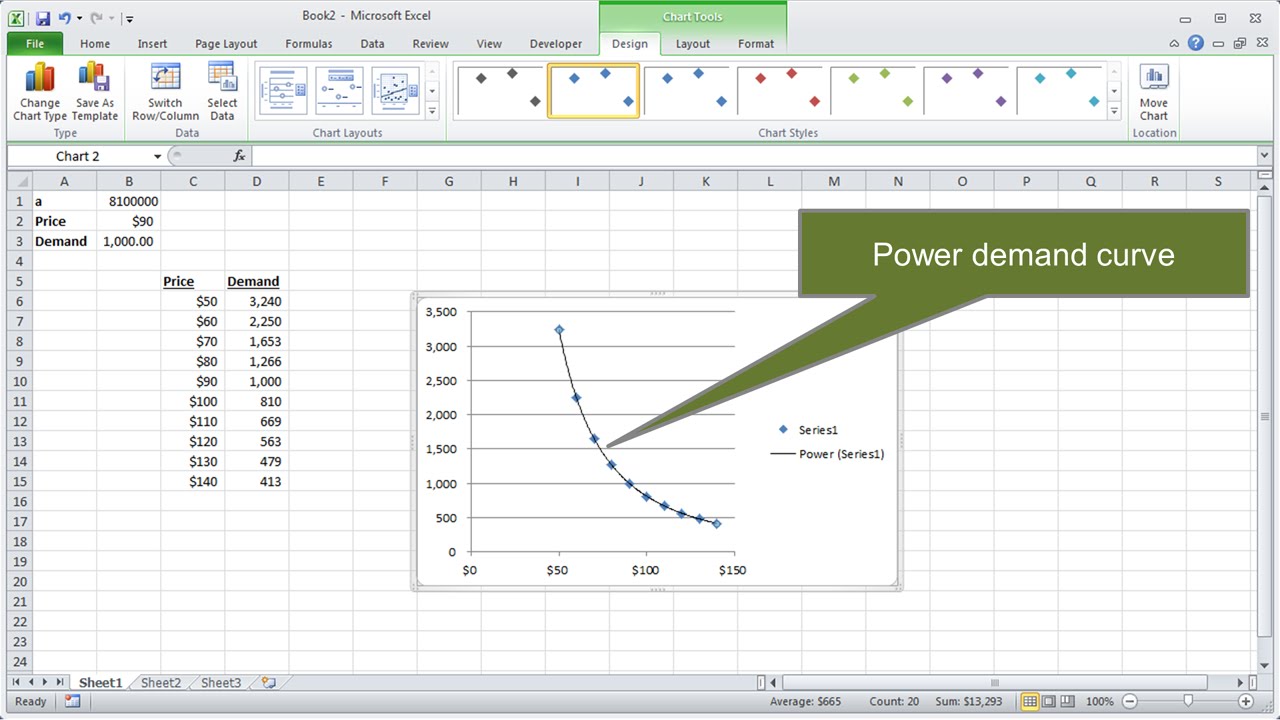Expand the Chart Styles gallery

point(1114,112)
